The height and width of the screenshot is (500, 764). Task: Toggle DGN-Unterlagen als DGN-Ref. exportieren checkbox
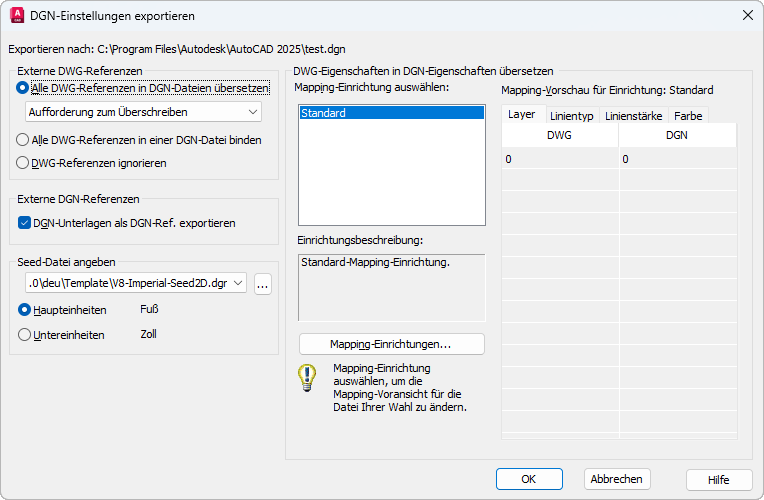[25, 223]
